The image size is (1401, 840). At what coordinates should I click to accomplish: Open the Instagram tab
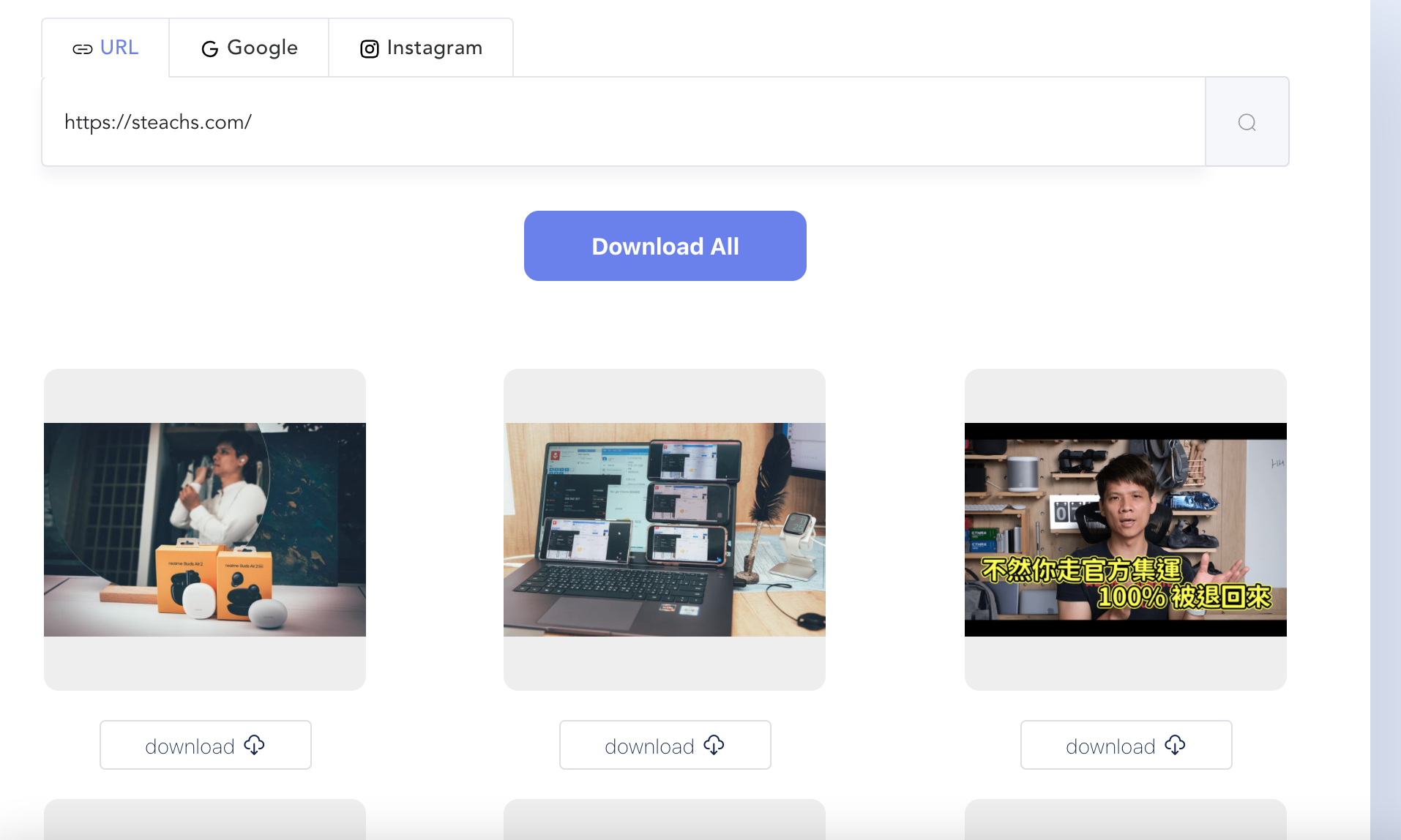421,48
